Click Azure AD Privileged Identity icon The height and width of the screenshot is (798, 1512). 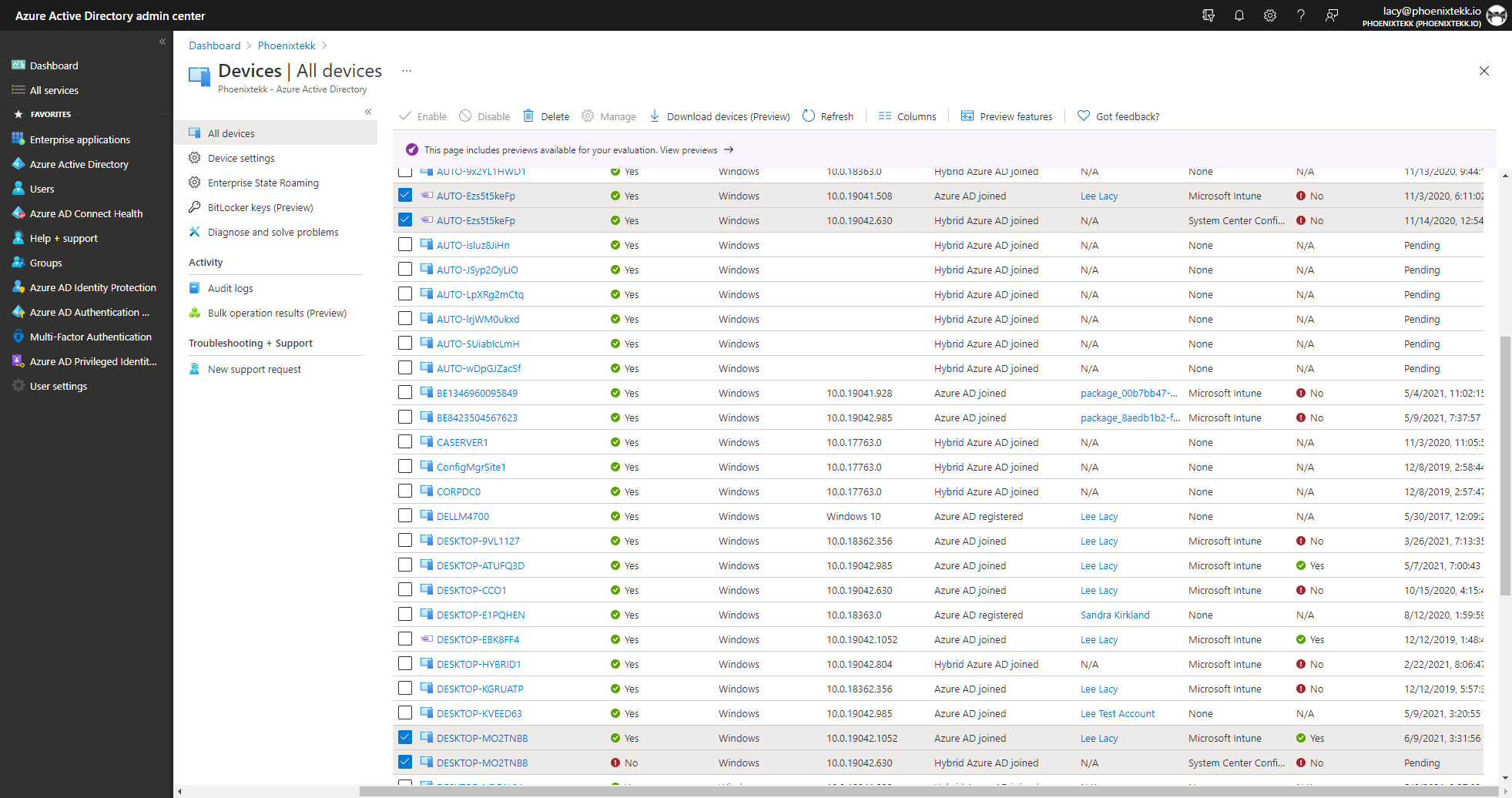[18, 361]
